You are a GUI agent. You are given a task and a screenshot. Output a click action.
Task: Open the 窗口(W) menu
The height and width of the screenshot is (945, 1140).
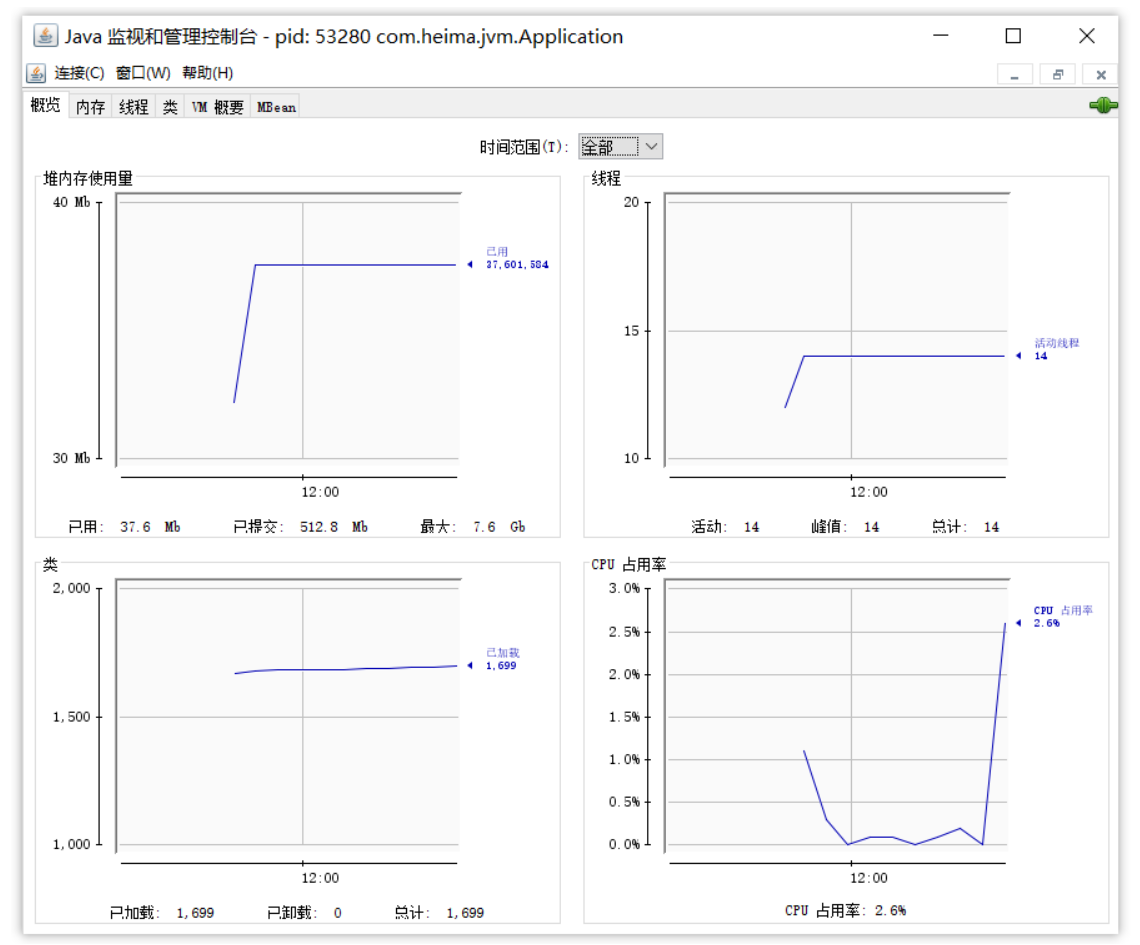coord(143,73)
